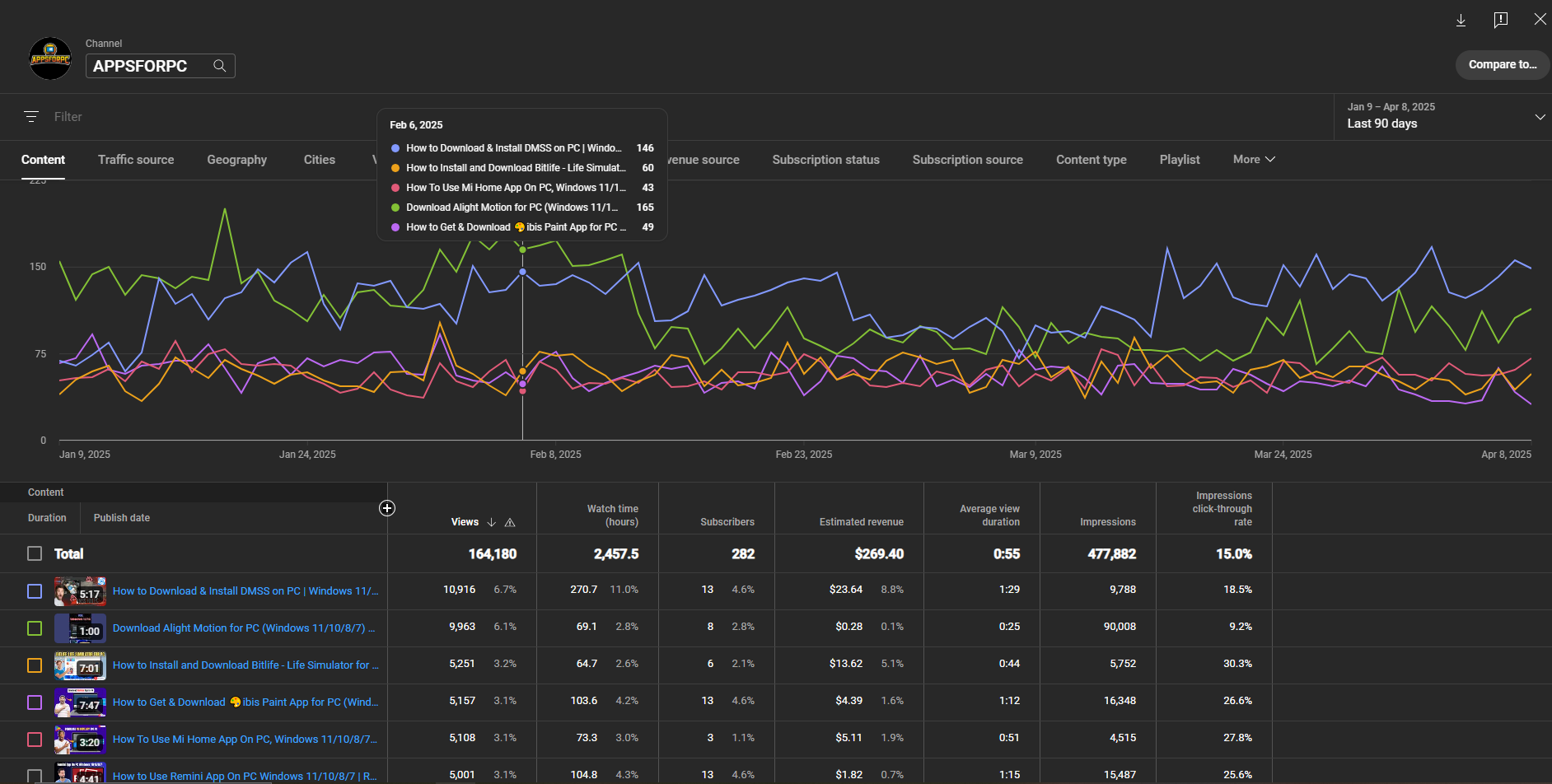Toggle the Remini App video checkbox

pyautogui.click(x=35, y=776)
